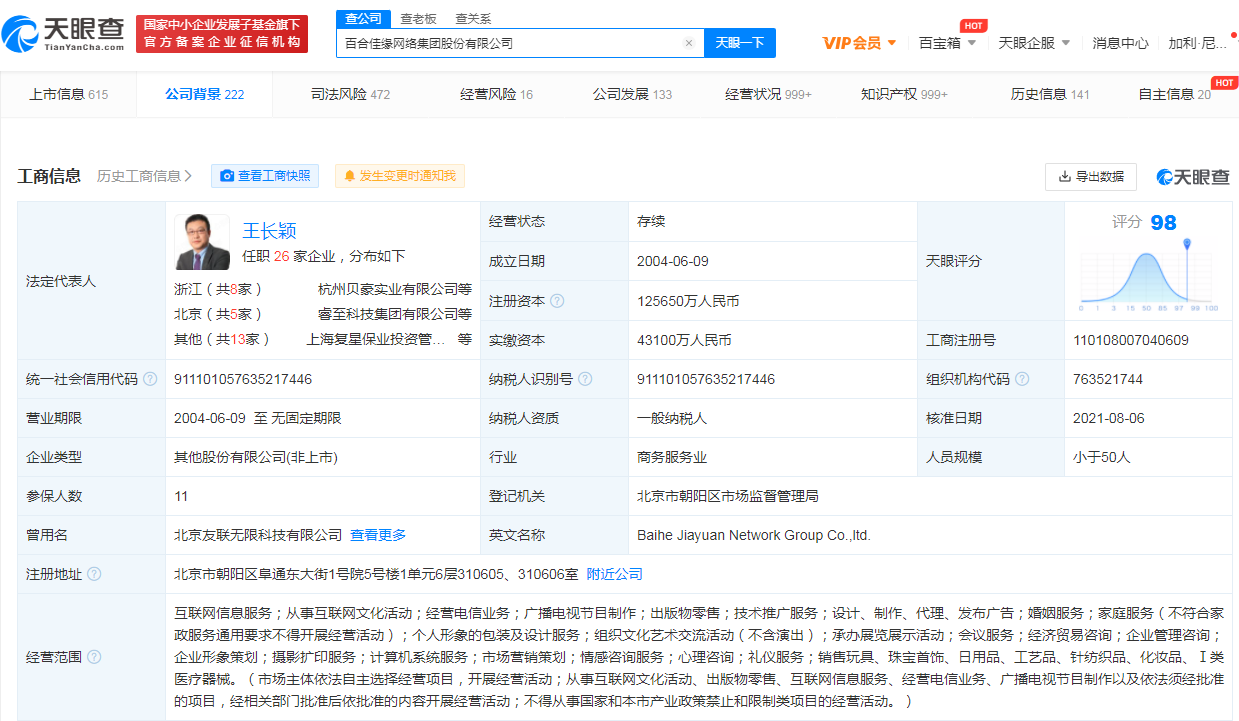Switch to the 查关系 search tab
This screenshot has height=721, width=1239.
[x=473, y=18]
